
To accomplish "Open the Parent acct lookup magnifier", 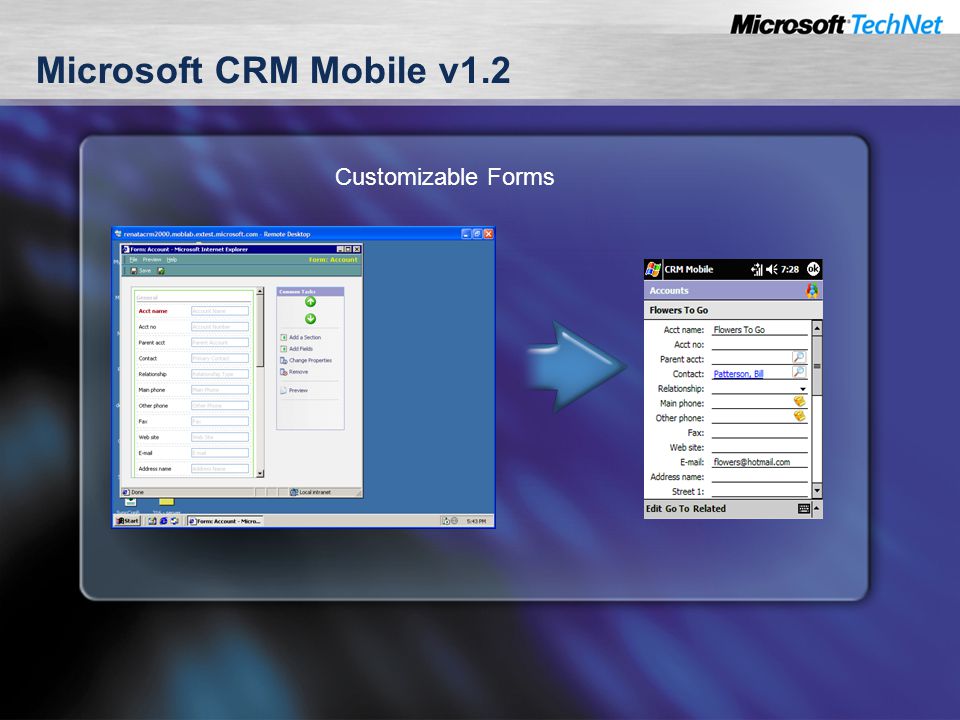I will 798,357.
